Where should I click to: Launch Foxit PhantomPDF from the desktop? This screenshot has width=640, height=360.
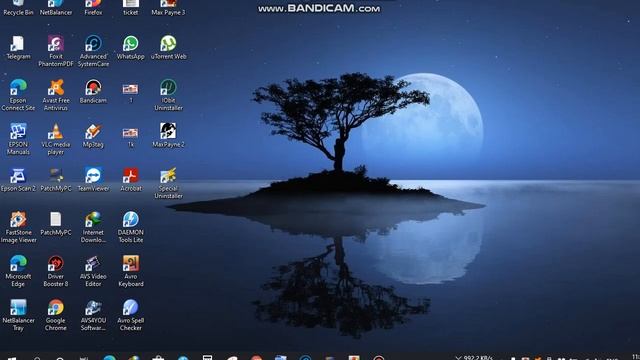[56, 44]
